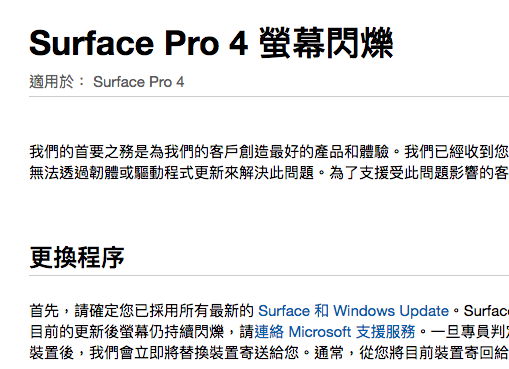Open the Surface 和 Windows Update link
Viewport: 509px width, 369px height.
[353, 311]
